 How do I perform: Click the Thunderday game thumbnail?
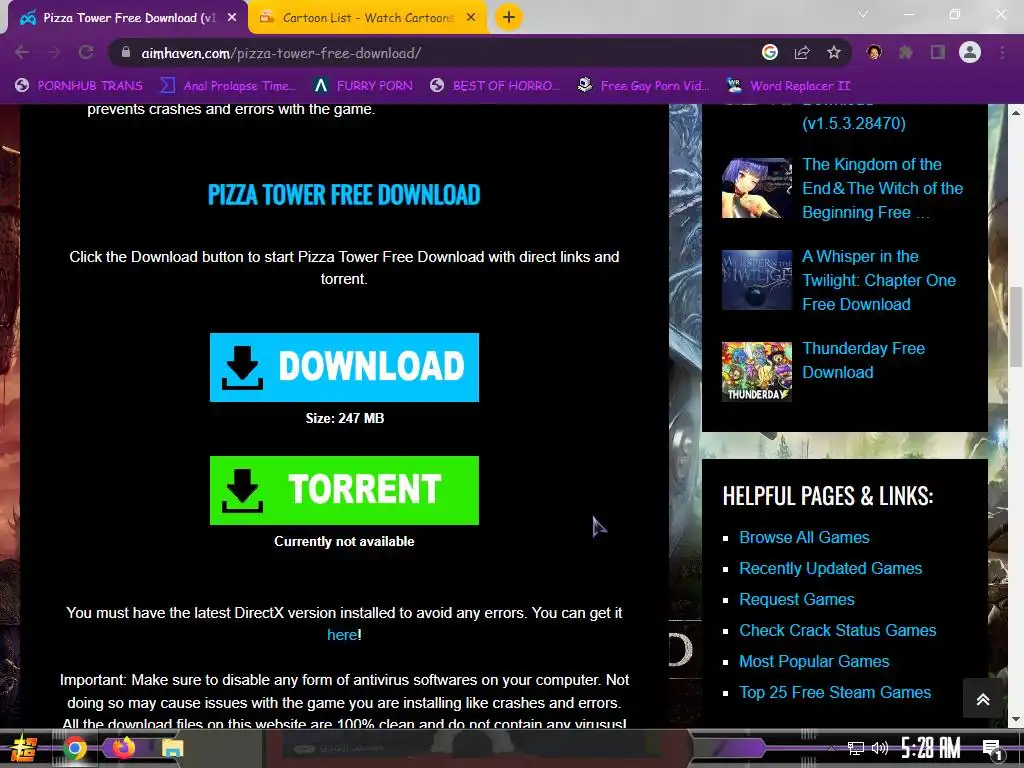[x=756, y=371]
